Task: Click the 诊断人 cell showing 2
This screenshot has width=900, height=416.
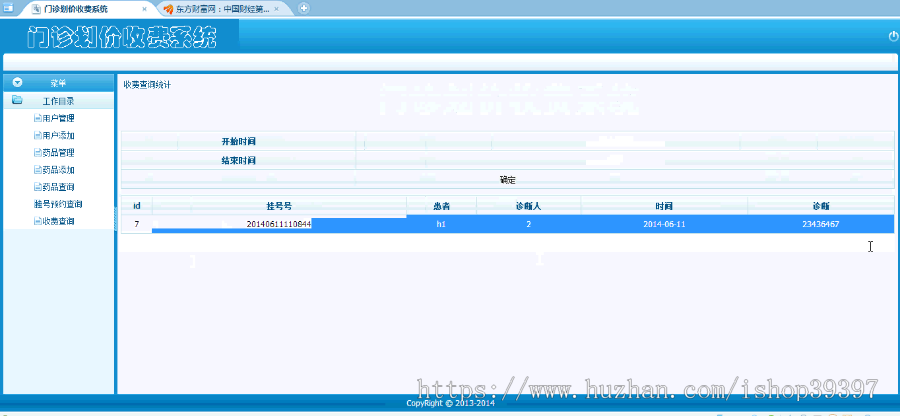Action: [x=529, y=224]
